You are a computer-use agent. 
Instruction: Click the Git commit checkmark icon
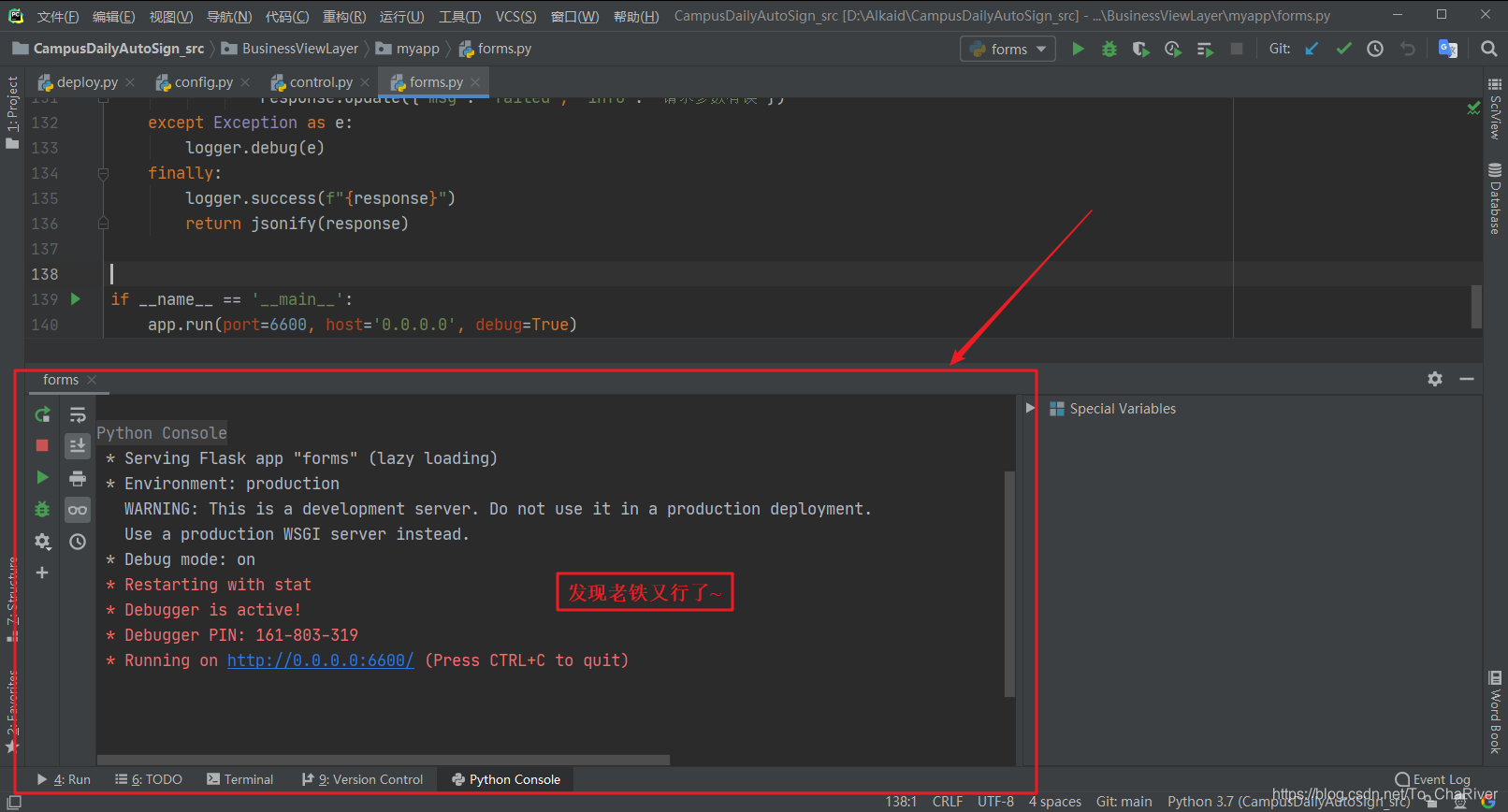[x=1343, y=49]
